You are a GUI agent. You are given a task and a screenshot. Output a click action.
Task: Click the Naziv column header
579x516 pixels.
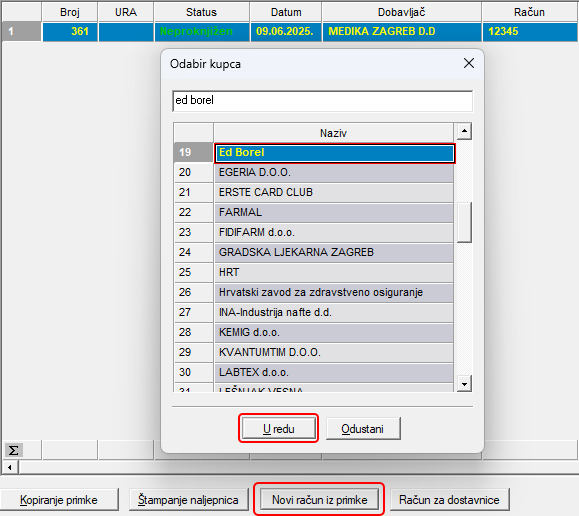coord(333,133)
